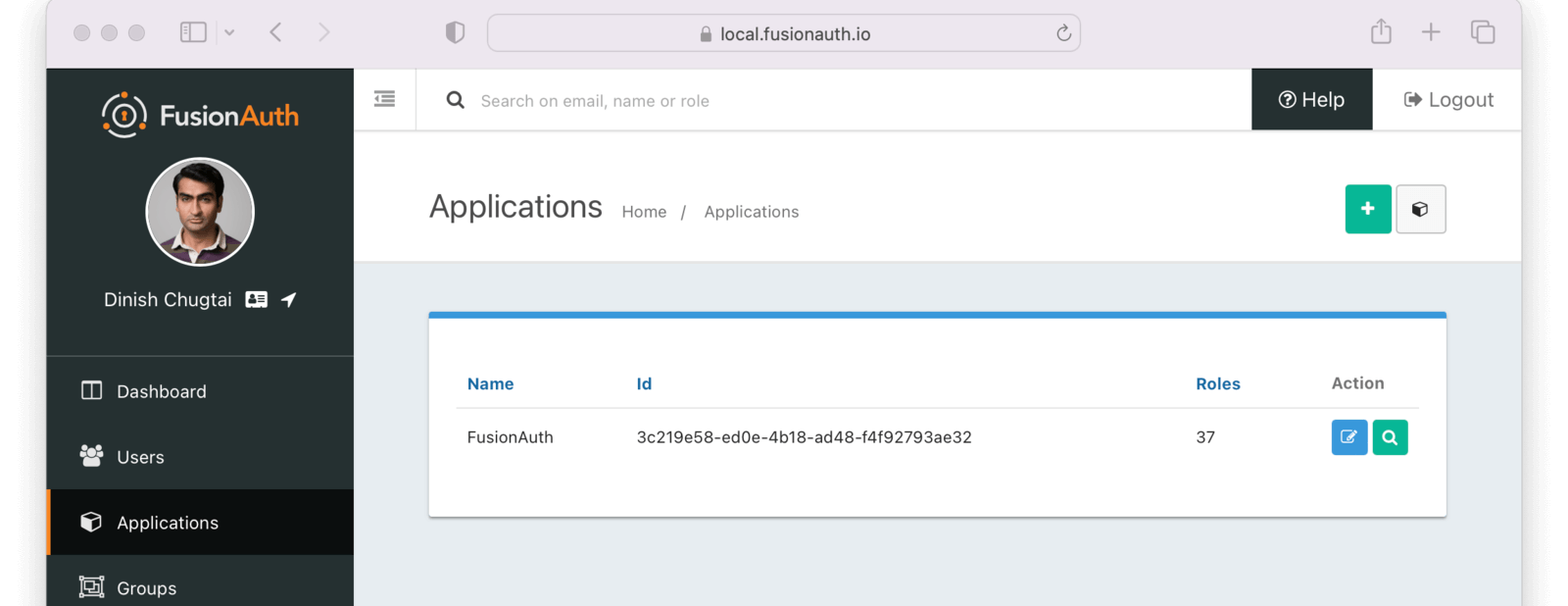The height and width of the screenshot is (606, 1568).
Task: View FusionAuth application details via the green magnifier
Action: tap(1390, 437)
